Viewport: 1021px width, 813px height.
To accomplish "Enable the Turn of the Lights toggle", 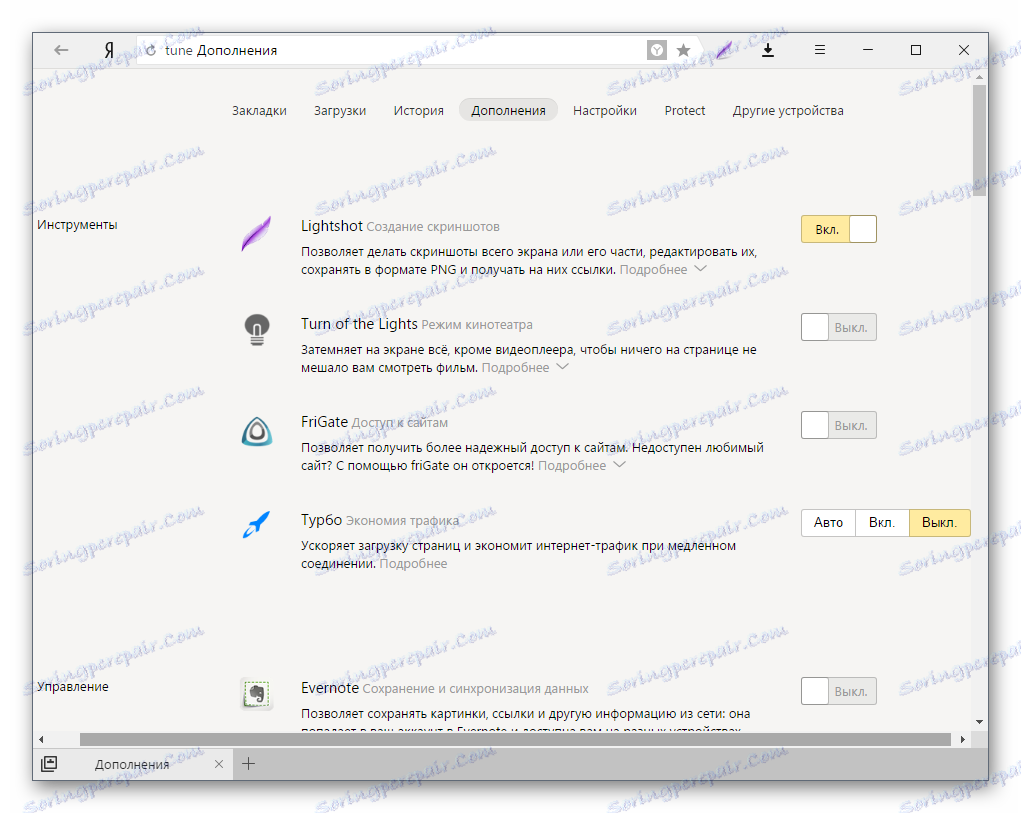I will pyautogui.click(x=838, y=327).
